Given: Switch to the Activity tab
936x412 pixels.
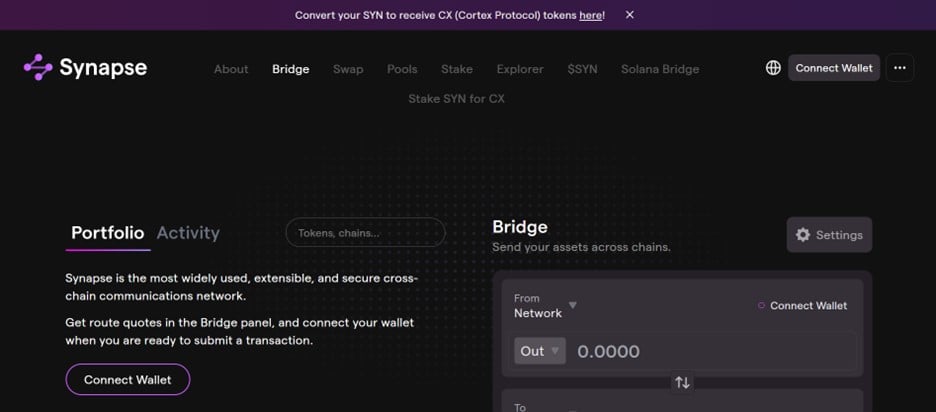Looking at the screenshot, I should (188, 233).
